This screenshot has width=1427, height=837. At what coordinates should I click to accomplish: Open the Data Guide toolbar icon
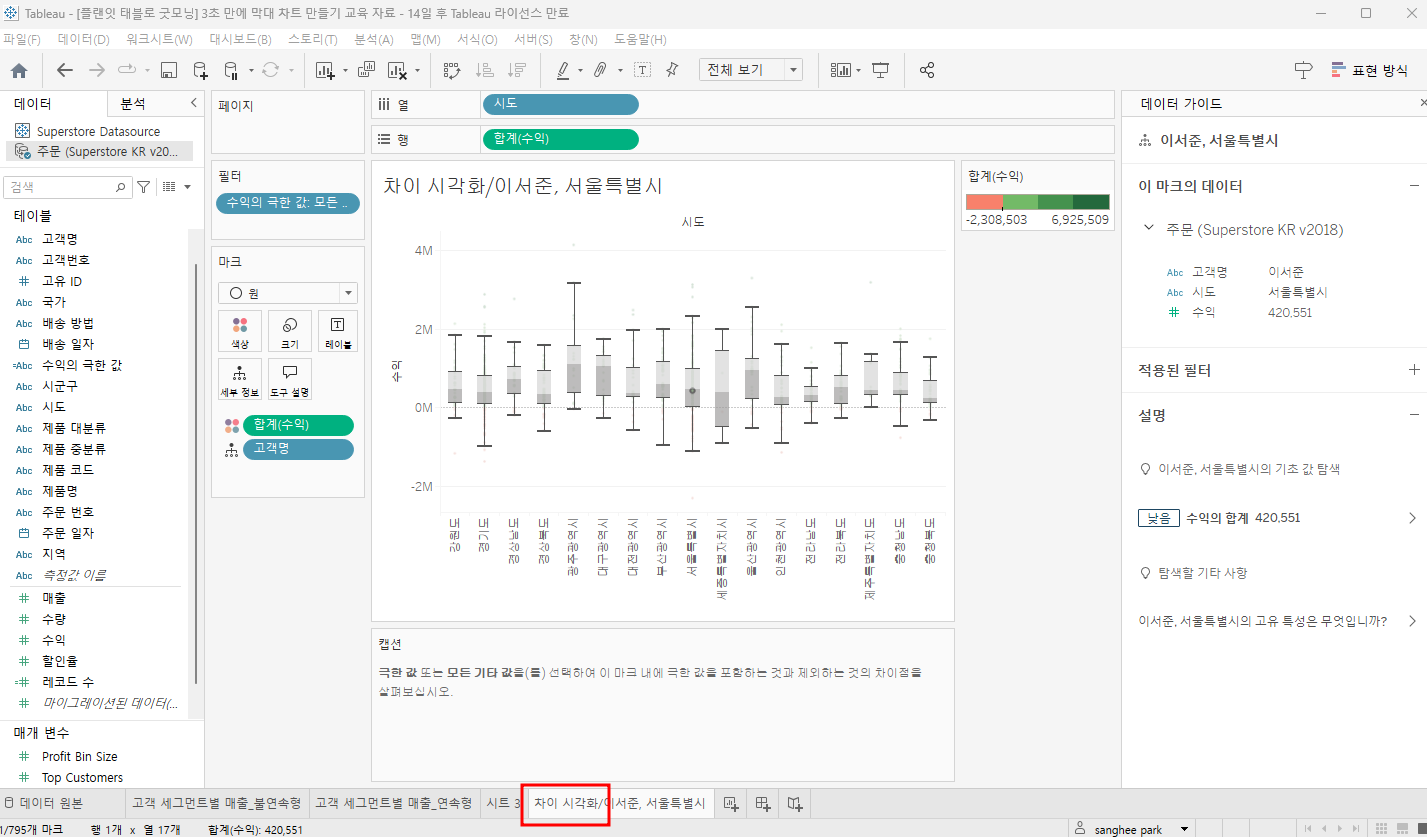[x=1303, y=70]
